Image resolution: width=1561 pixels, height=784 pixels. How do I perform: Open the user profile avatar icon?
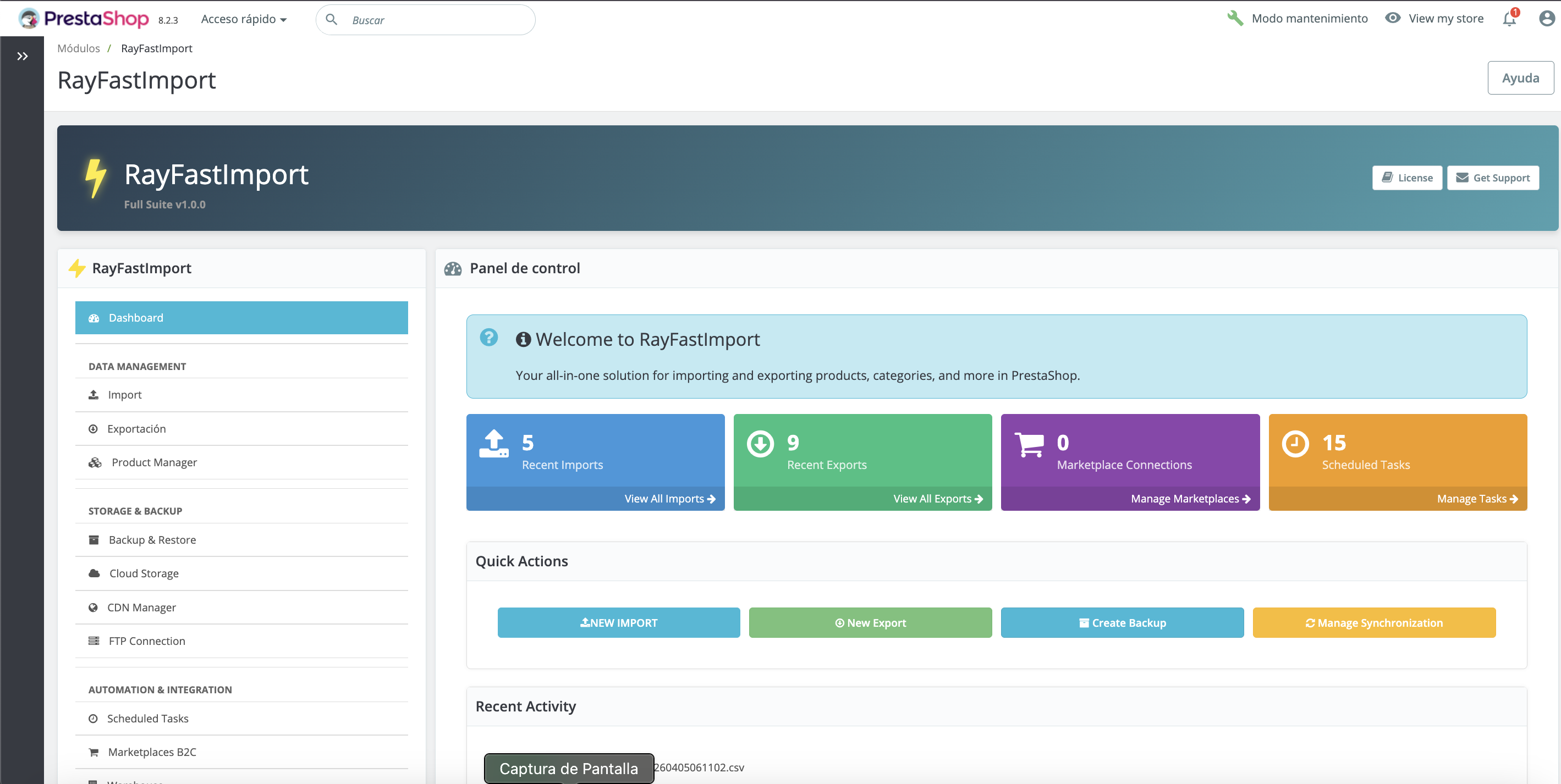[x=1547, y=19]
